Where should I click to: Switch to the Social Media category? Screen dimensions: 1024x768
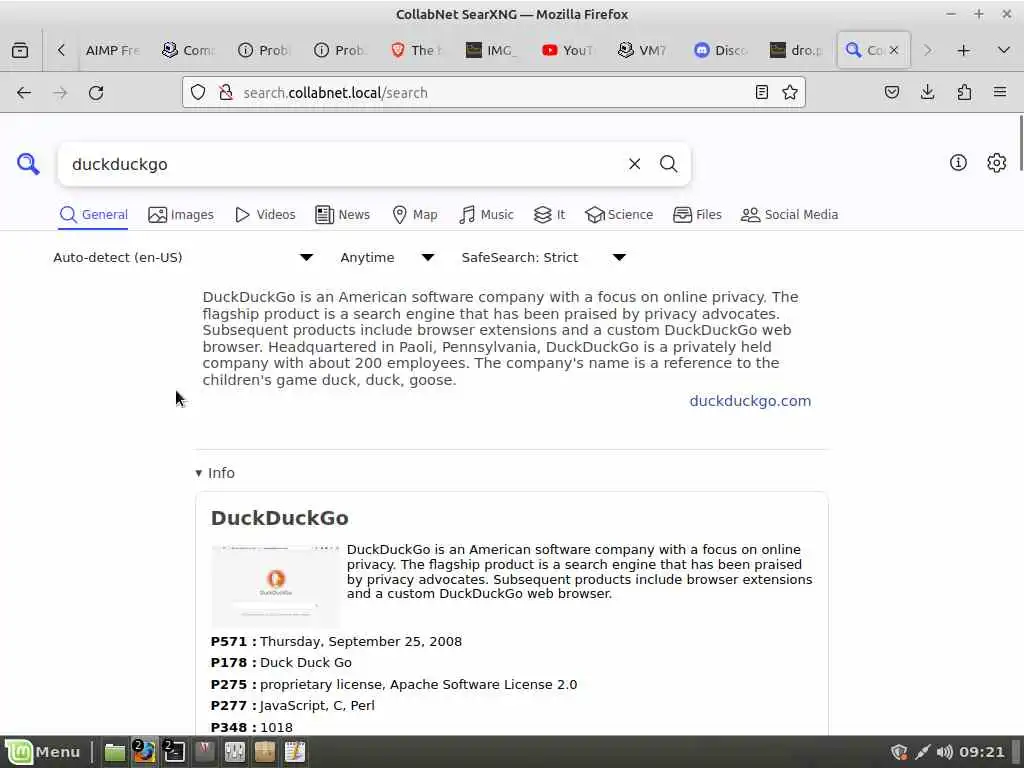790,215
